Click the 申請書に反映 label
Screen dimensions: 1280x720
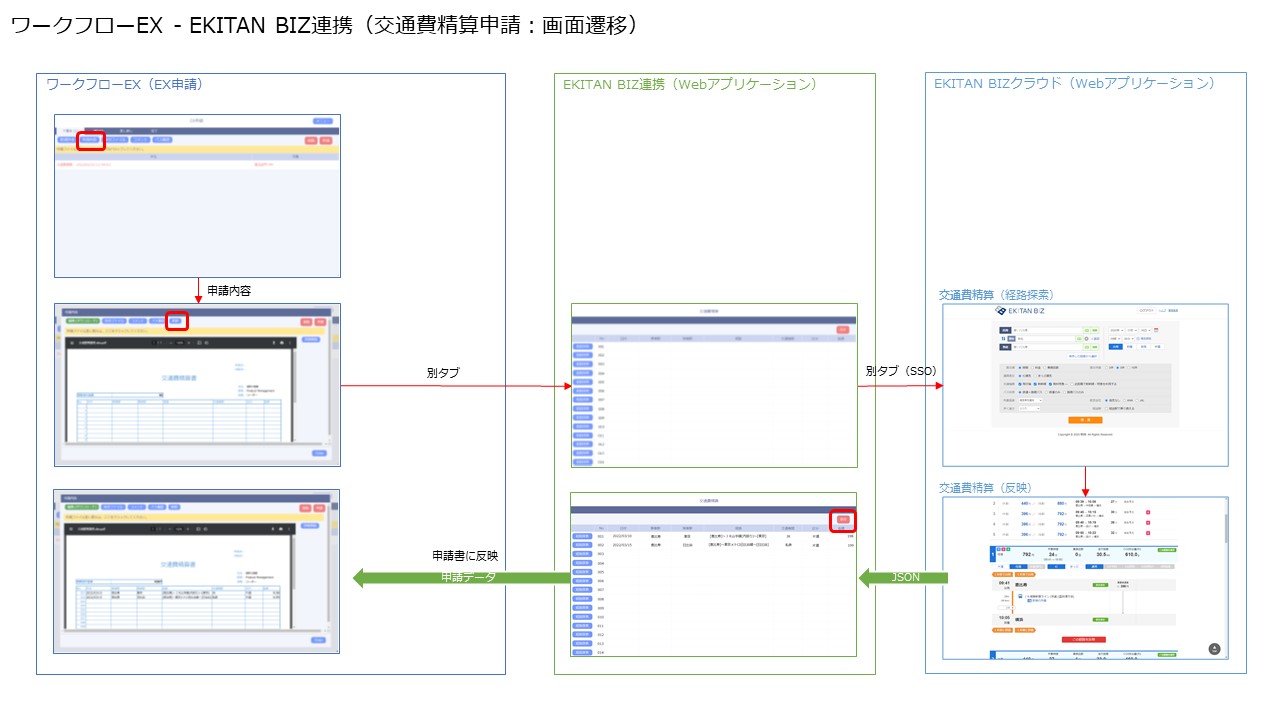(x=464, y=556)
